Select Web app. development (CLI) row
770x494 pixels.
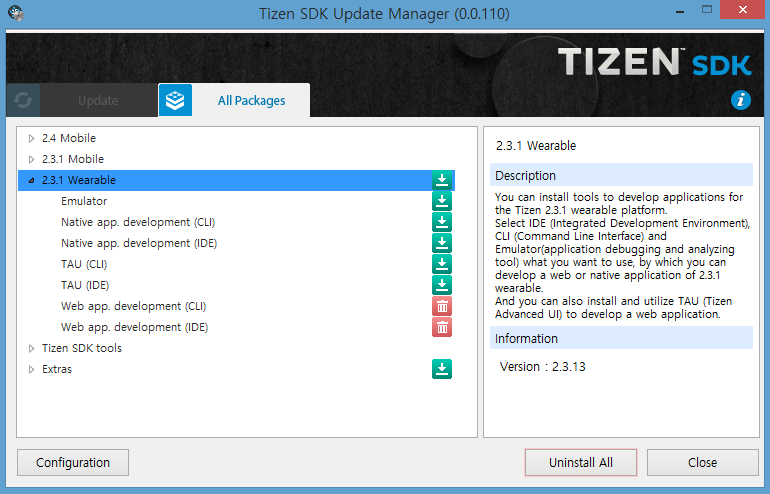point(236,306)
